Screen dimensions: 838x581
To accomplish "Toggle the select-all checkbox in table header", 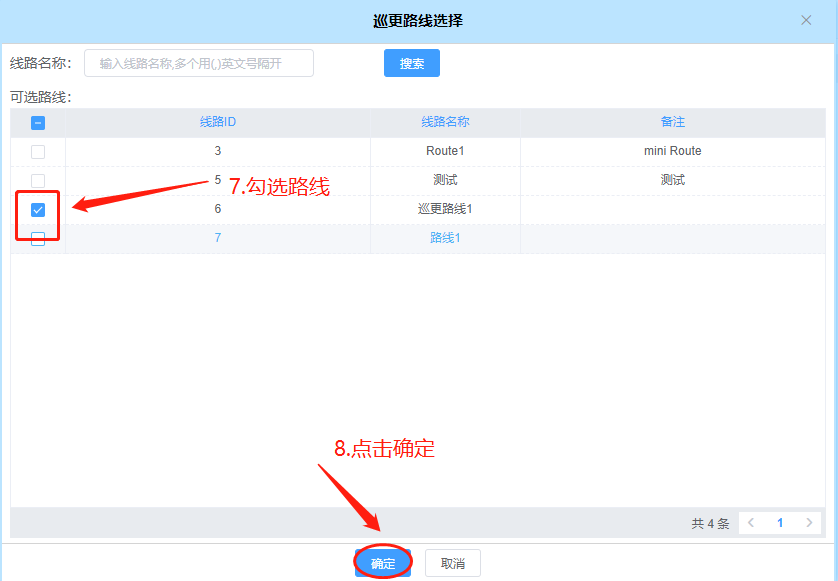I will (37, 122).
